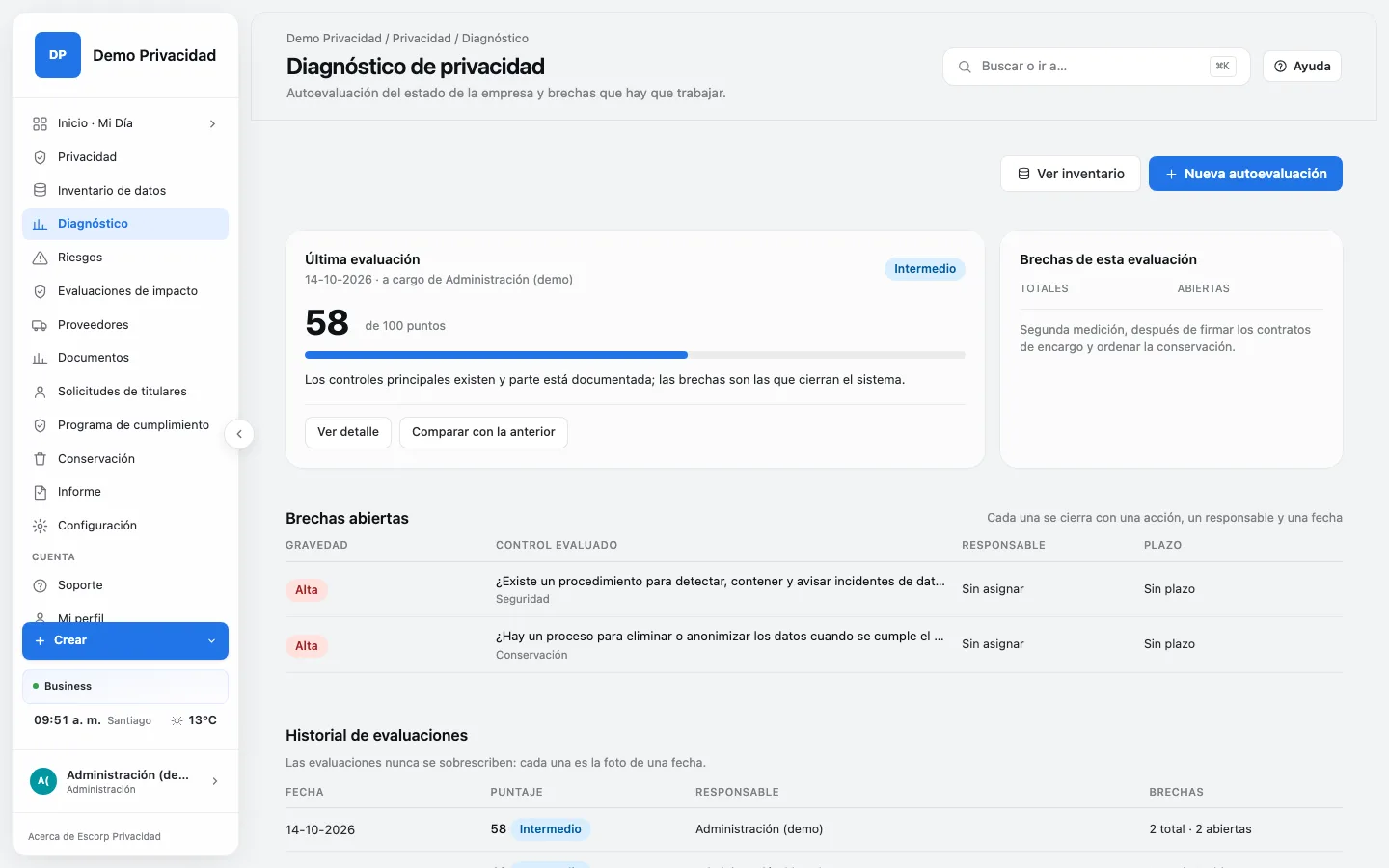
Task: Click the 58-point score progress bar
Action: [635, 355]
